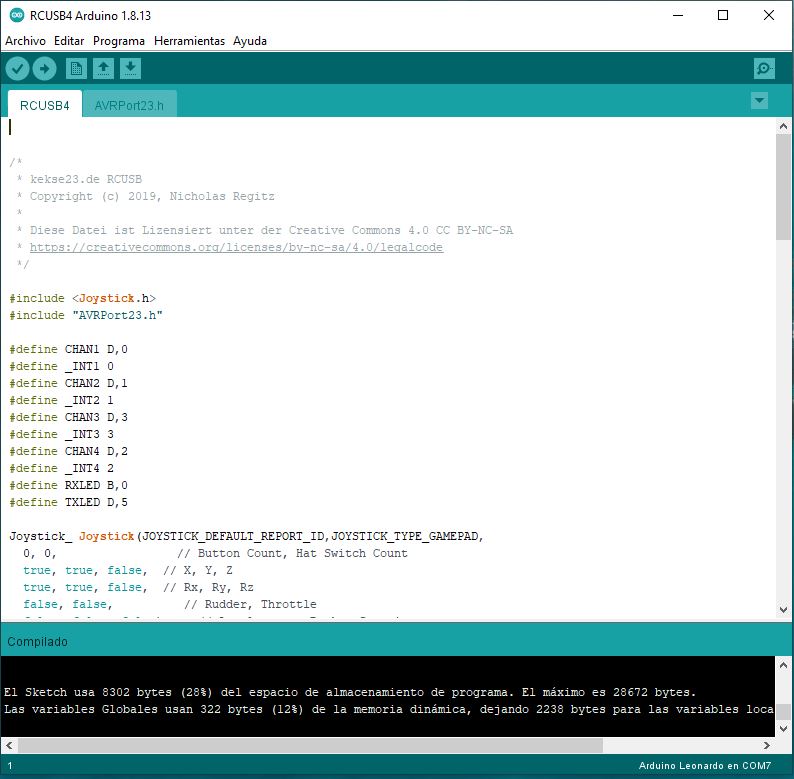The width and height of the screenshot is (794, 779).
Task: Click the #define TXLED D,5 line
Action: (x=68, y=502)
